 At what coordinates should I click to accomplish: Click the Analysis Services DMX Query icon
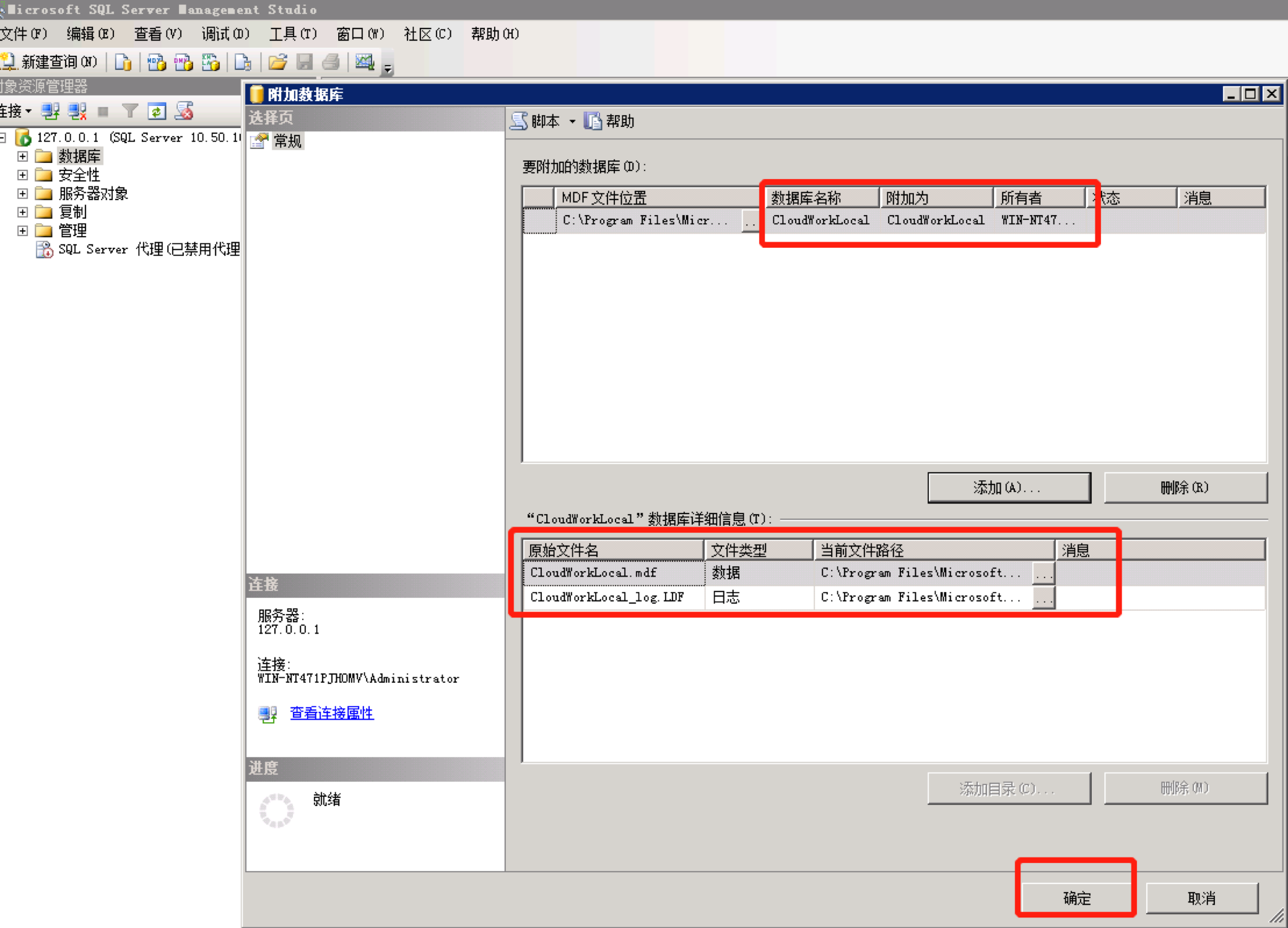pos(183,62)
